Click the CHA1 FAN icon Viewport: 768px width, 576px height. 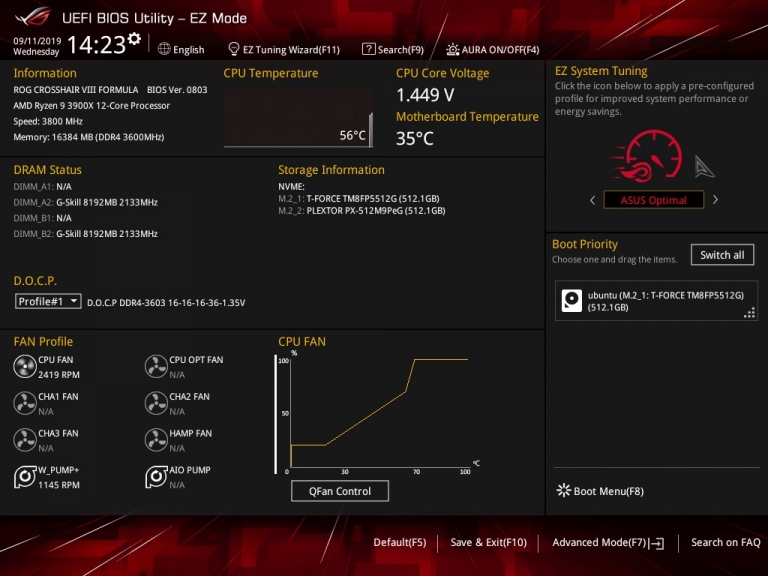24,403
